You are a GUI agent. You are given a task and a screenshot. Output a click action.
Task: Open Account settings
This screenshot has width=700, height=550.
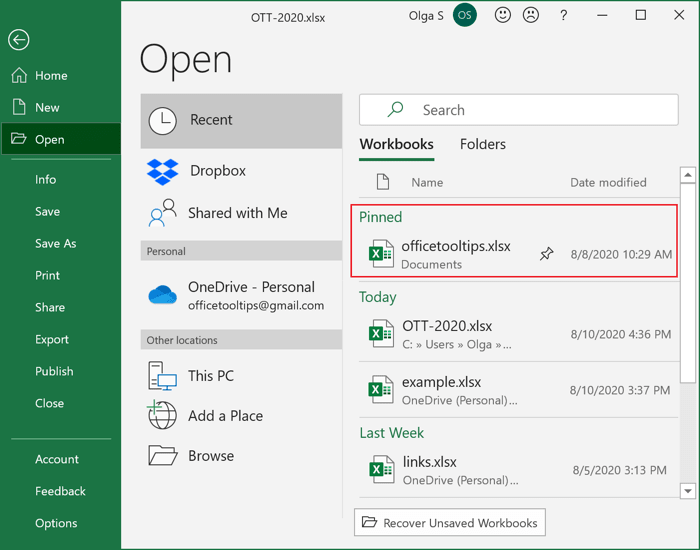[57, 459]
